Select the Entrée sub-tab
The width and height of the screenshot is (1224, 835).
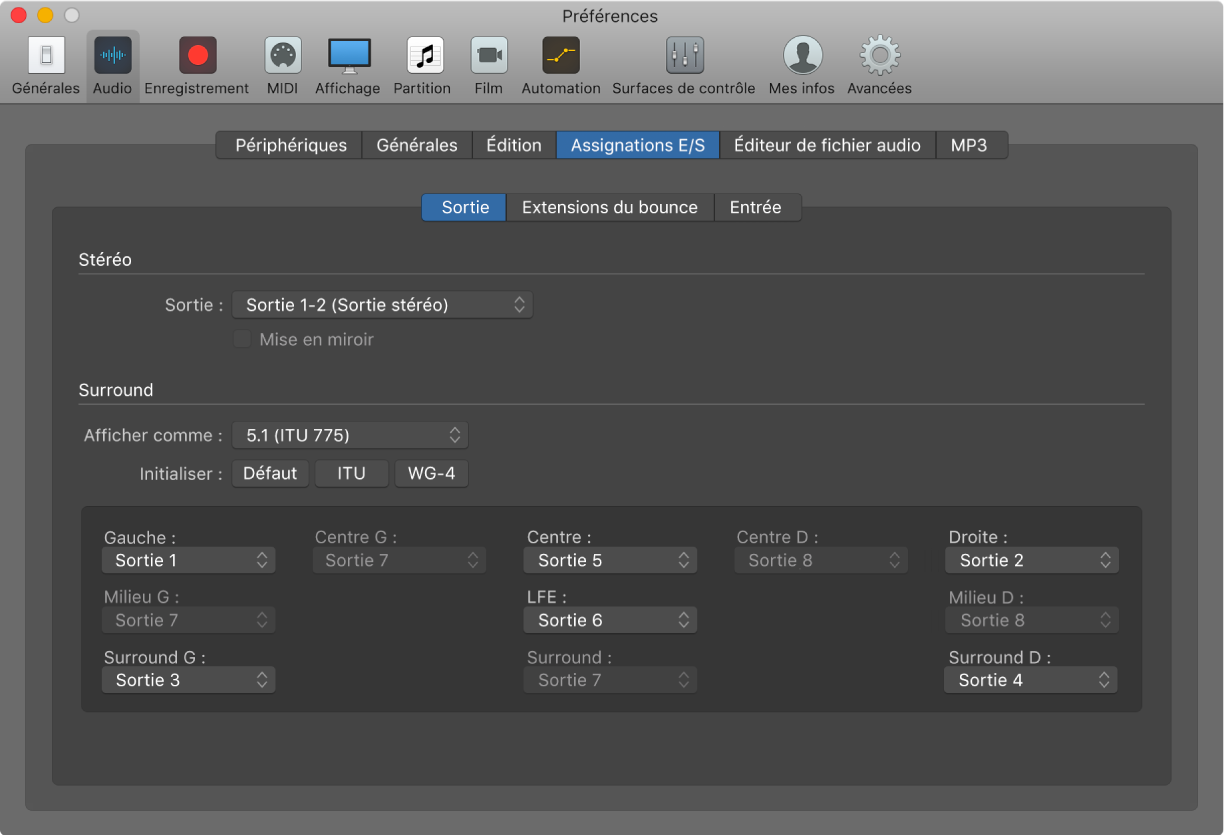(x=755, y=207)
